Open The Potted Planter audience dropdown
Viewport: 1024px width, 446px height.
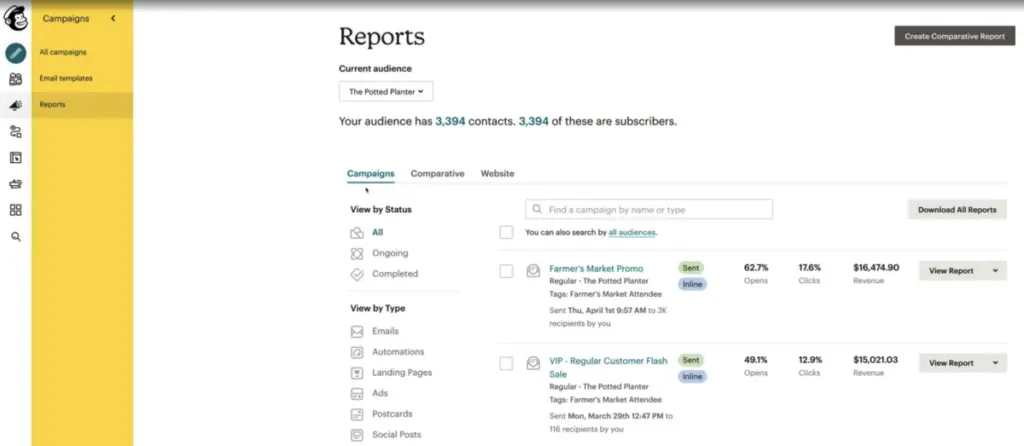386,92
